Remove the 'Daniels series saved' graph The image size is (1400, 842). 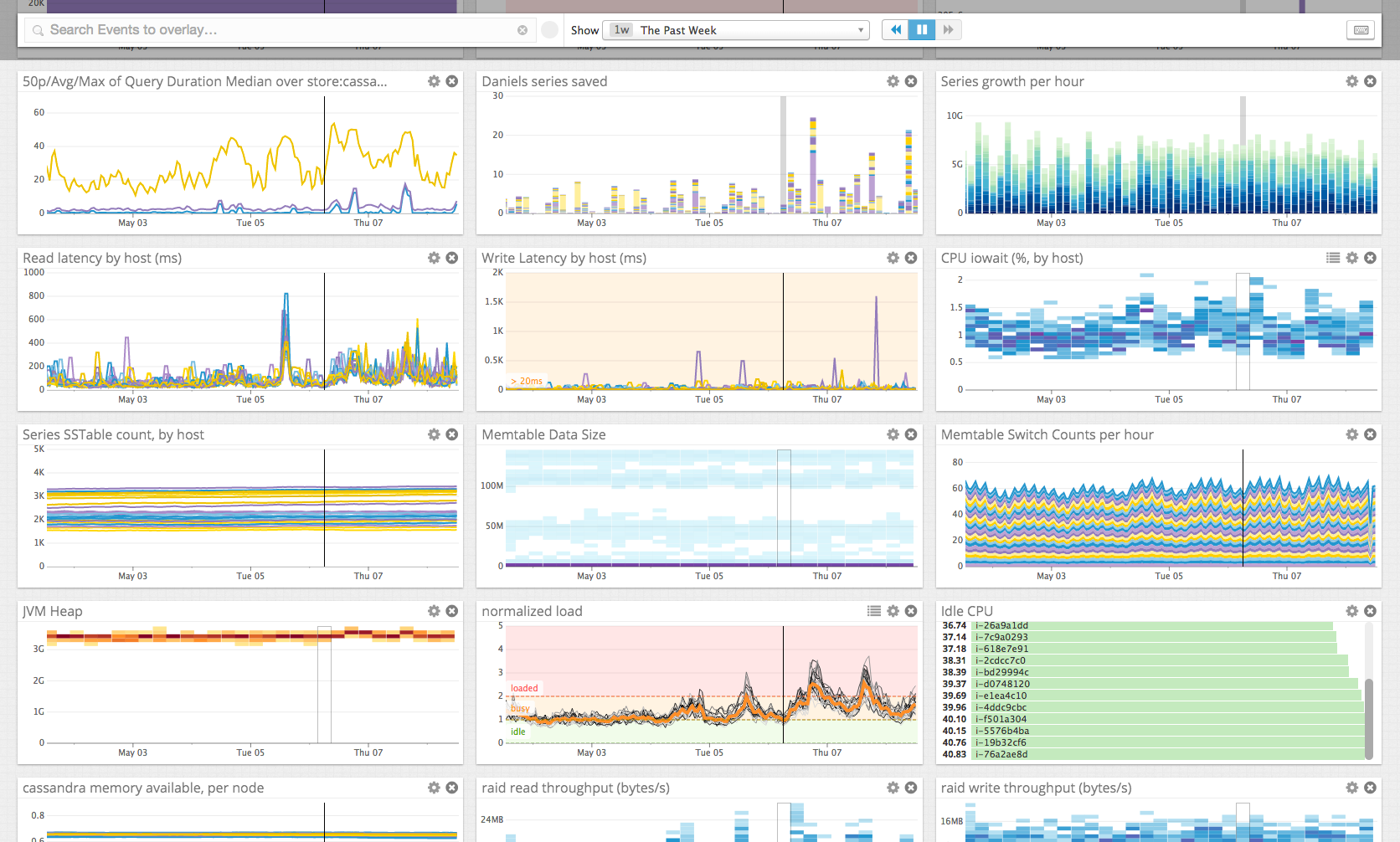(911, 81)
